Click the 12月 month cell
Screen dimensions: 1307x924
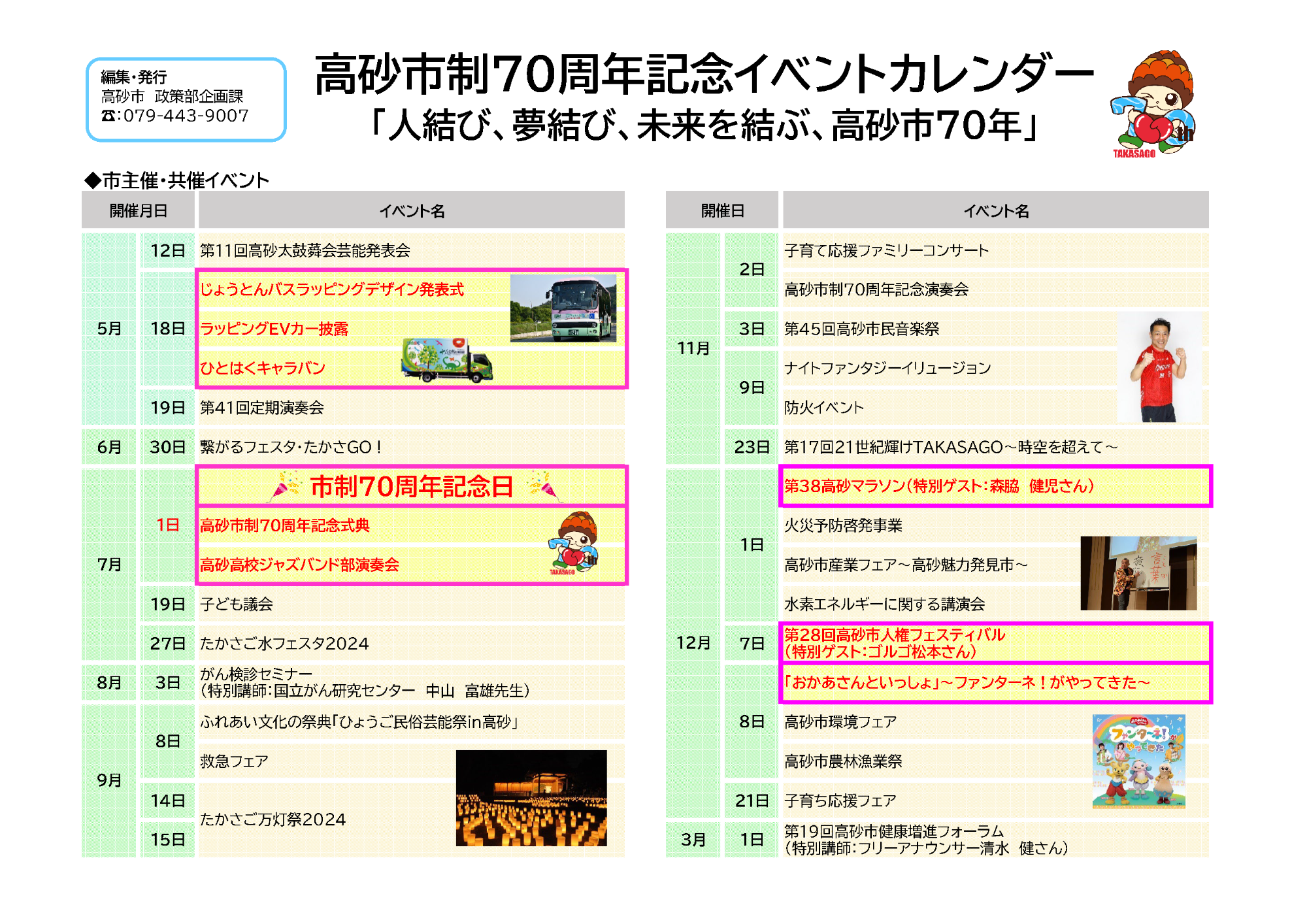tap(693, 643)
